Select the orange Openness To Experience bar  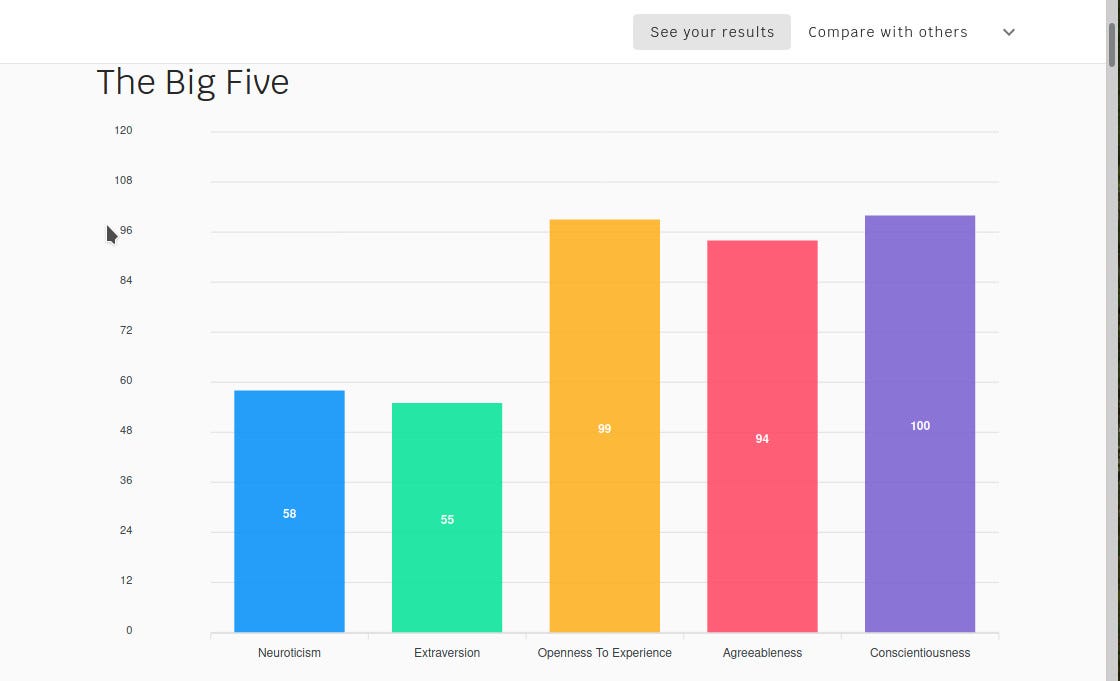604,426
